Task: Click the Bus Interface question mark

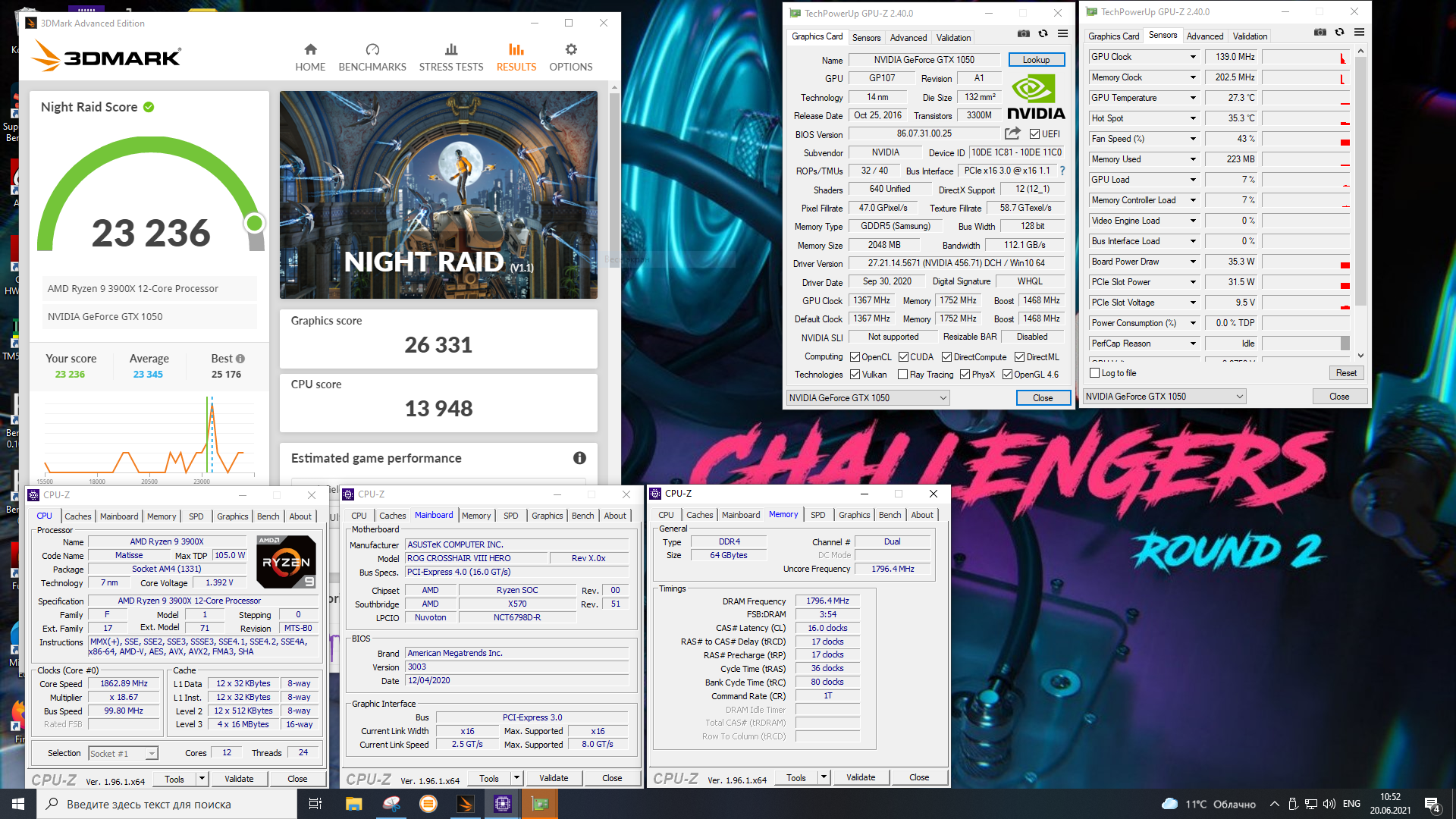Action: 1062,171
